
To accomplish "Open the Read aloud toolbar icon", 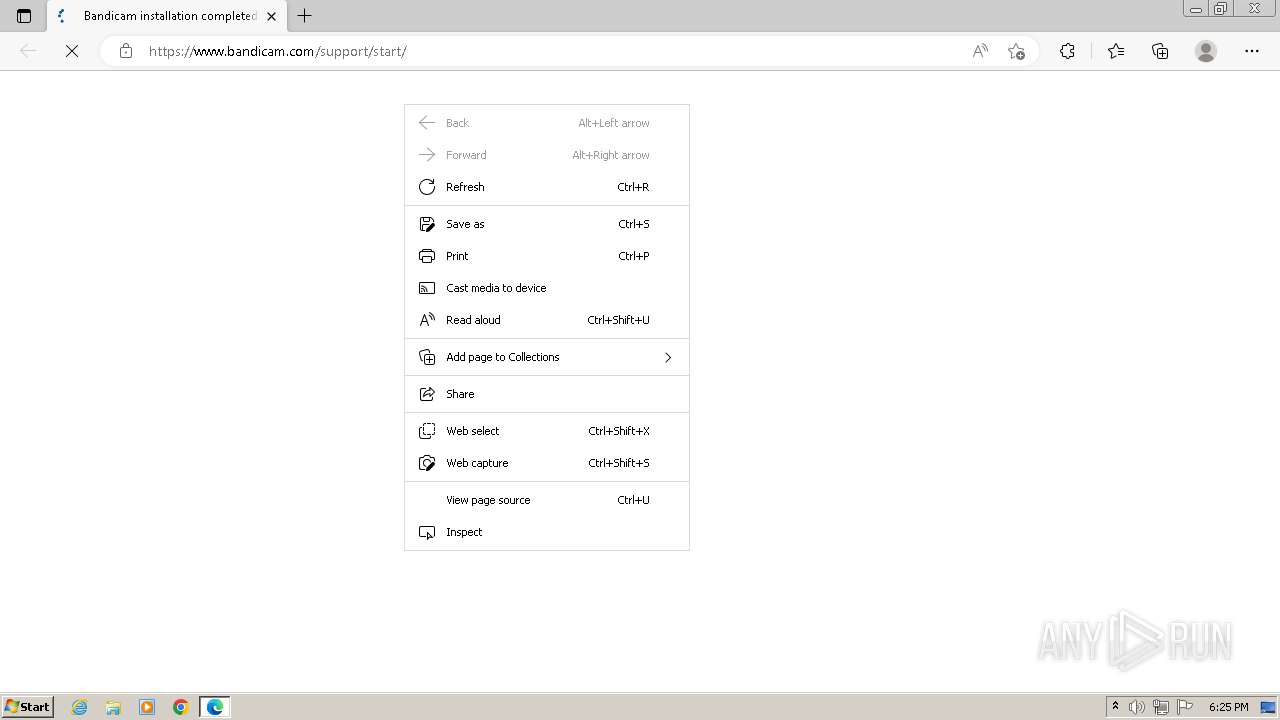I will point(980,51).
